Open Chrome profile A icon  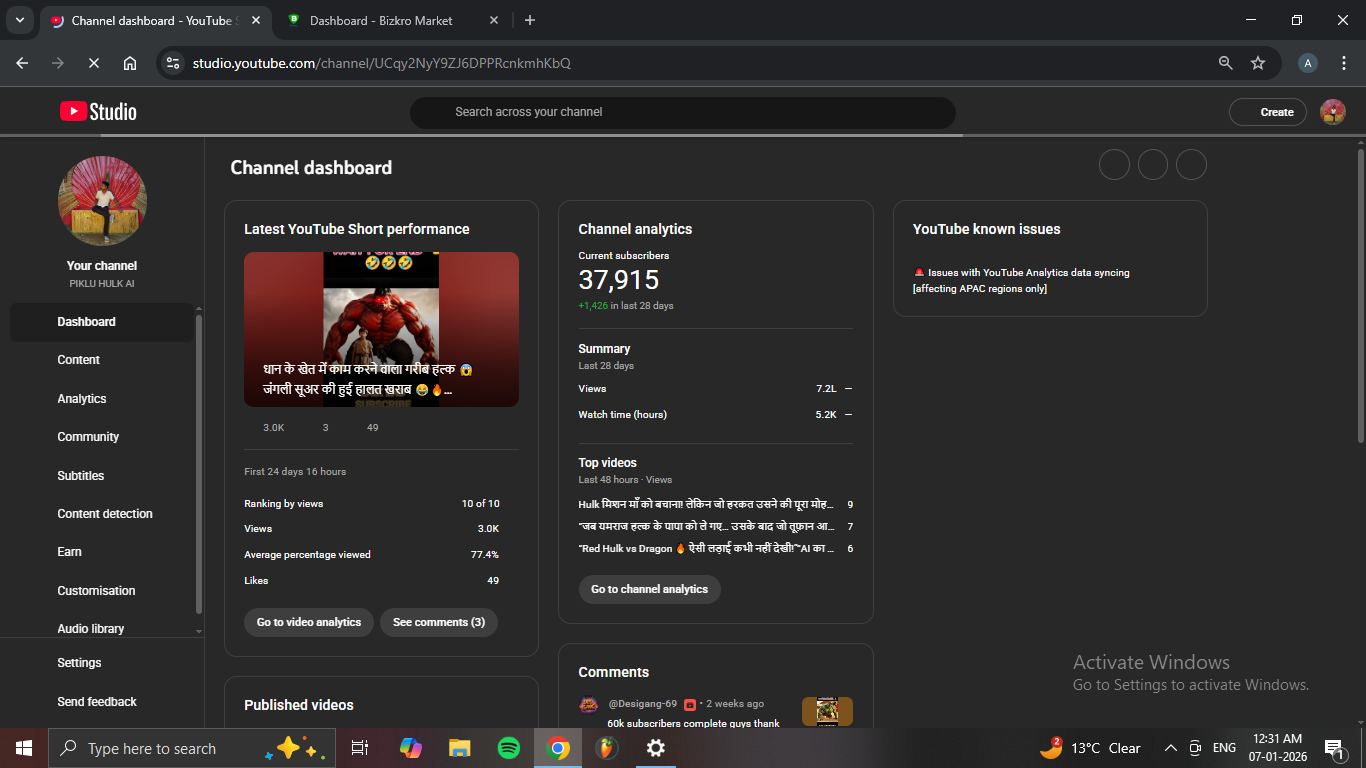click(x=1307, y=63)
